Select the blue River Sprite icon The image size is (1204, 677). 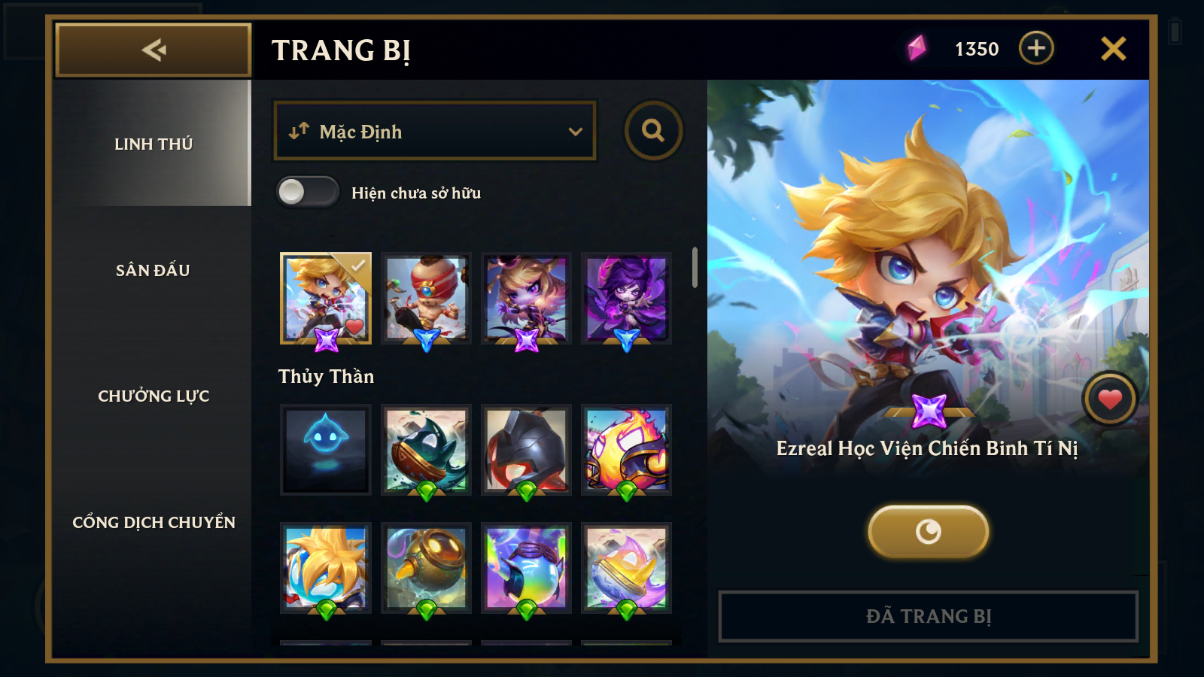click(326, 449)
